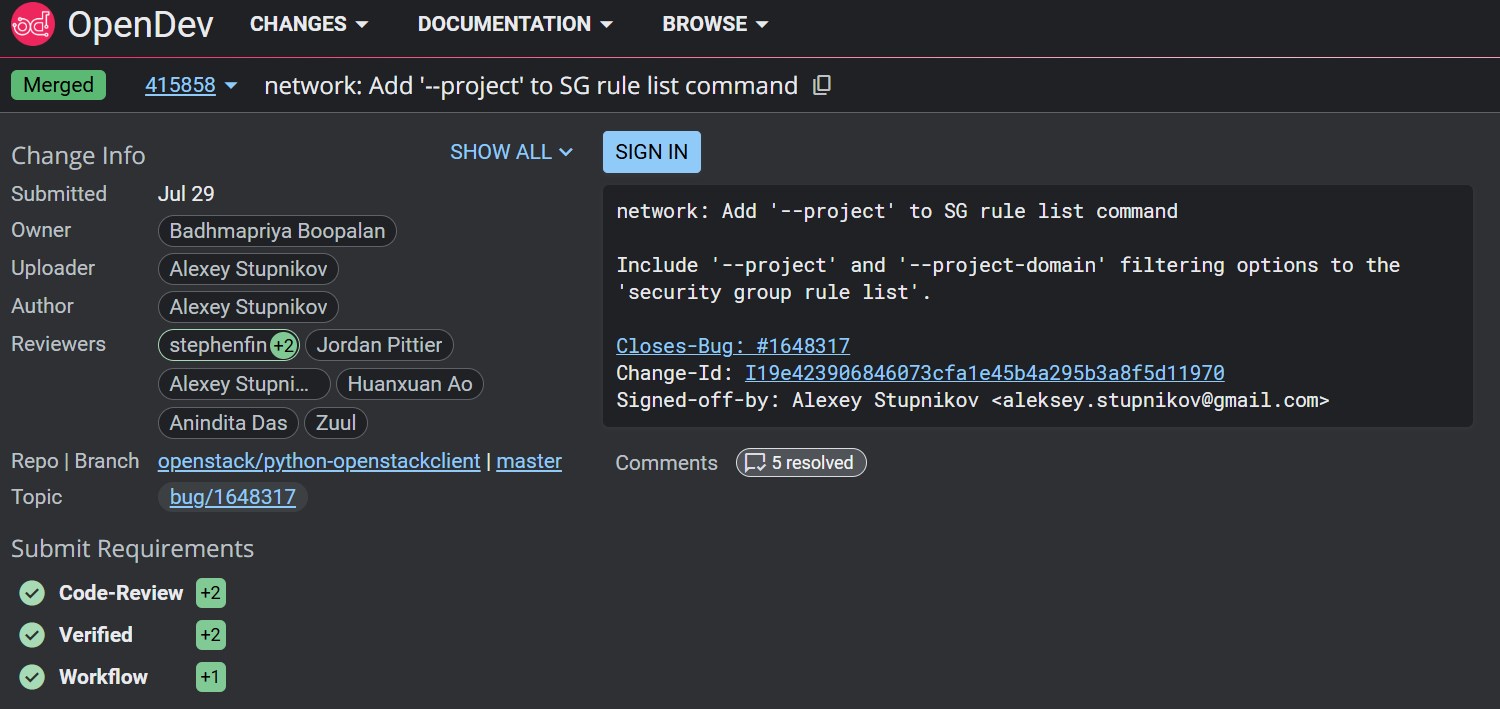Go to the master branch link
Screen dimensions: 1500x709
pyautogui.click(x=529, y=461)
